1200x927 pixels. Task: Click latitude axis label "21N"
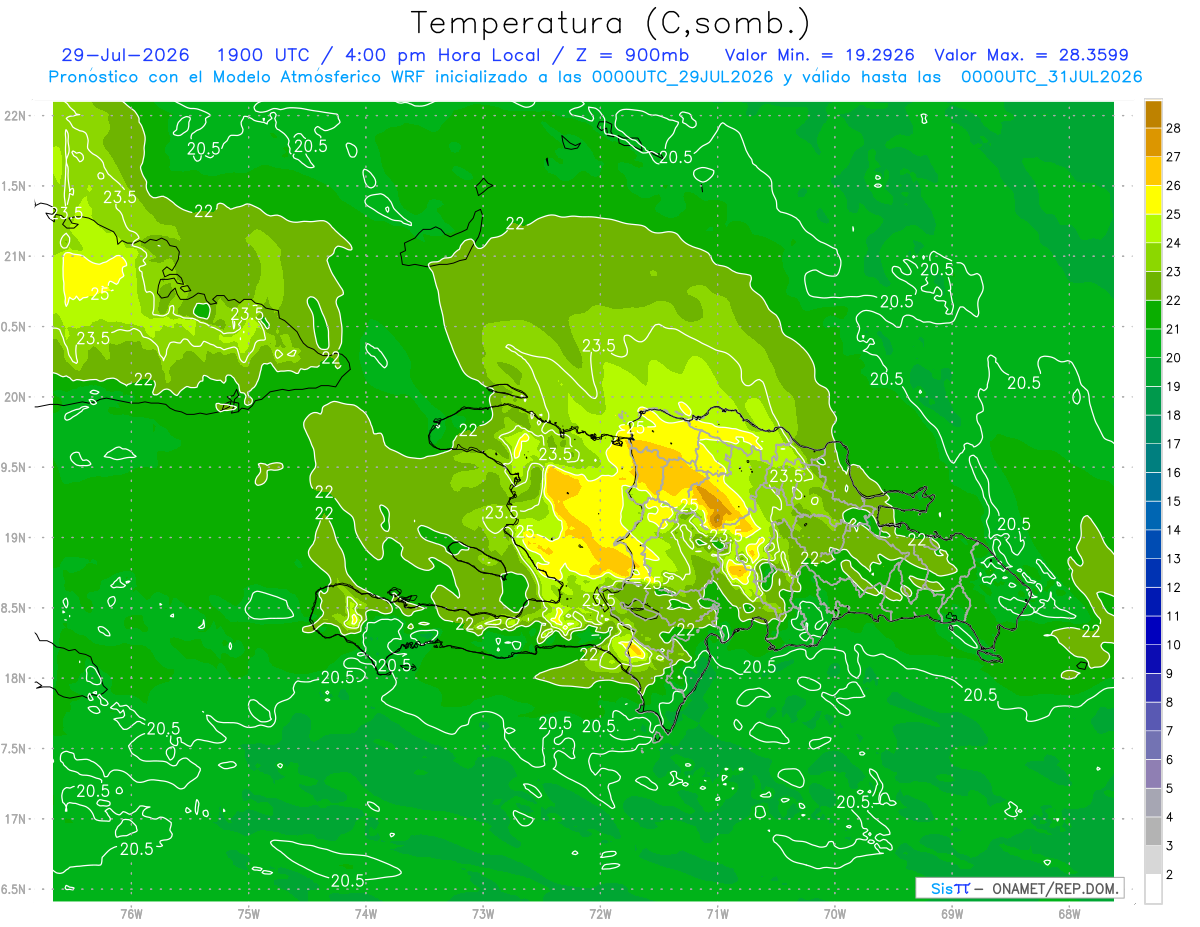[x=16, y=256]
